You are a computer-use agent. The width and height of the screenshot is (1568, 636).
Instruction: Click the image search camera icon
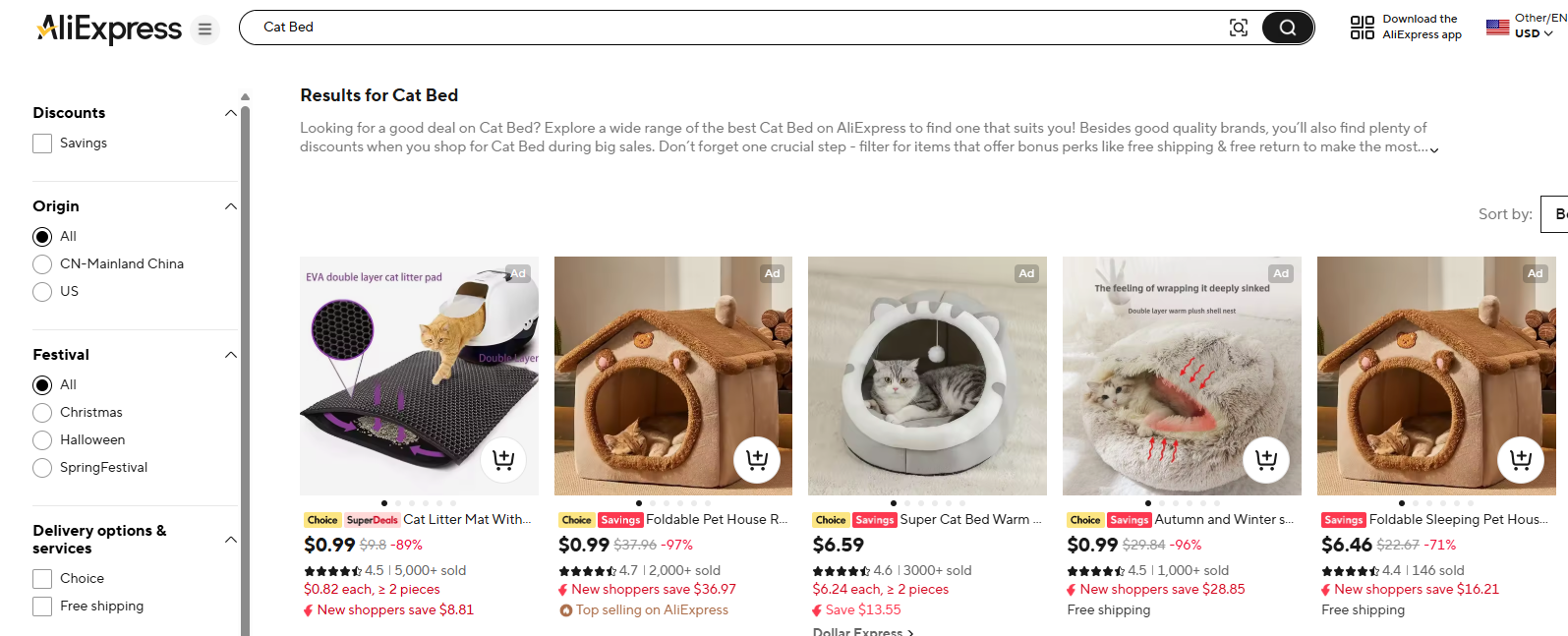[1239, 28]
